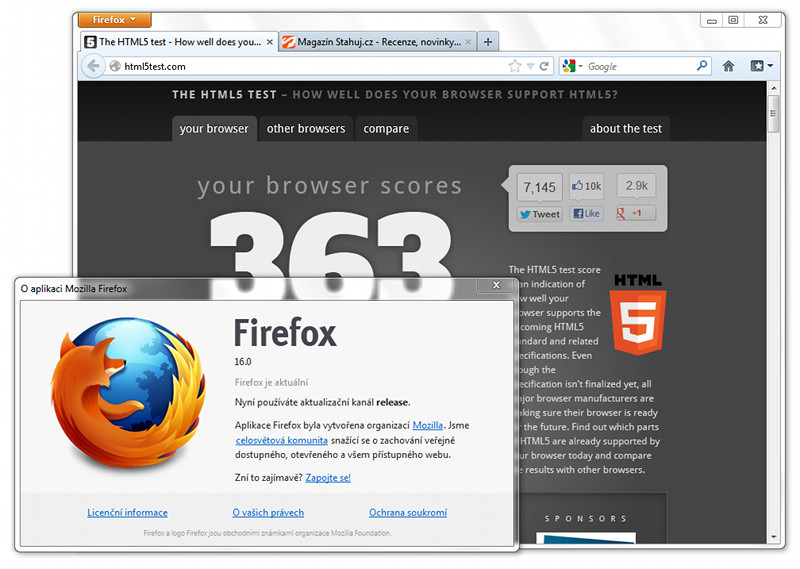Click the 'Zapojte se!' link
Image resolution: width=800 pixels, height=569 pixels.
coord(328,478)
